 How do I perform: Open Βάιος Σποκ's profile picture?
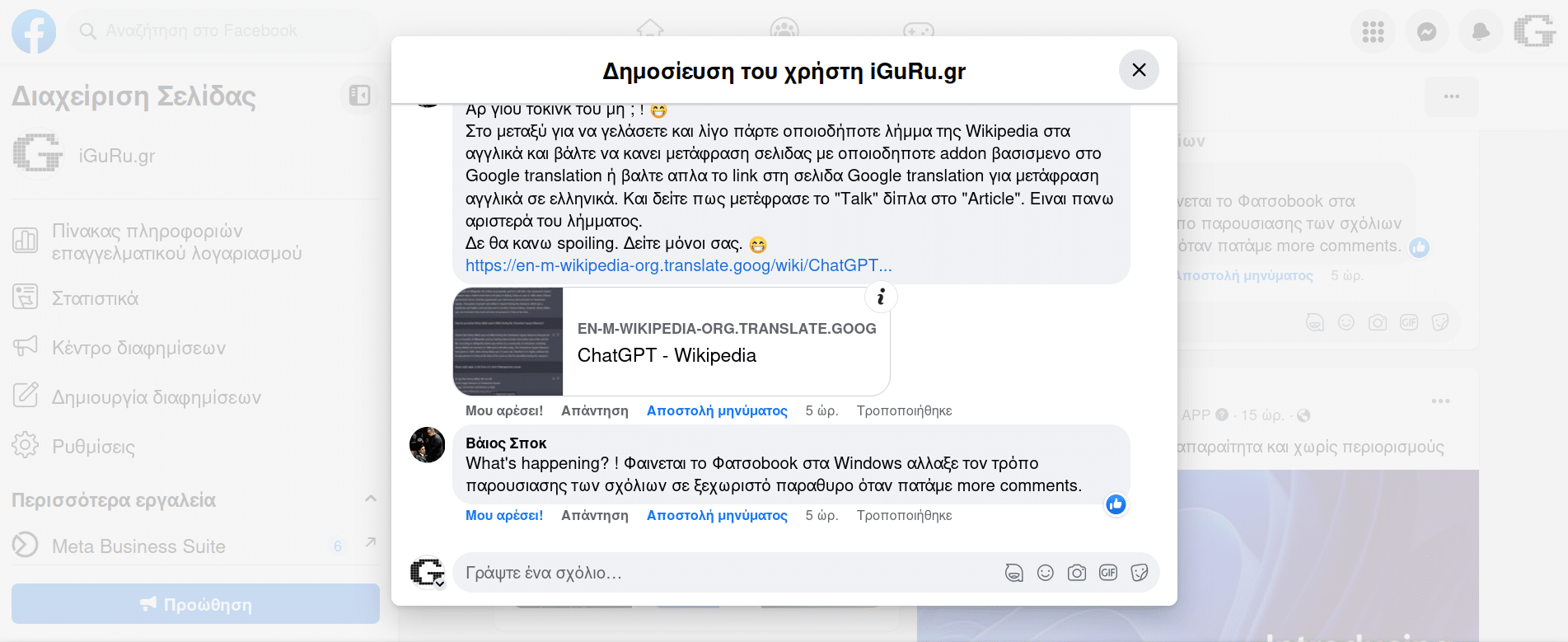pos(428,445)
